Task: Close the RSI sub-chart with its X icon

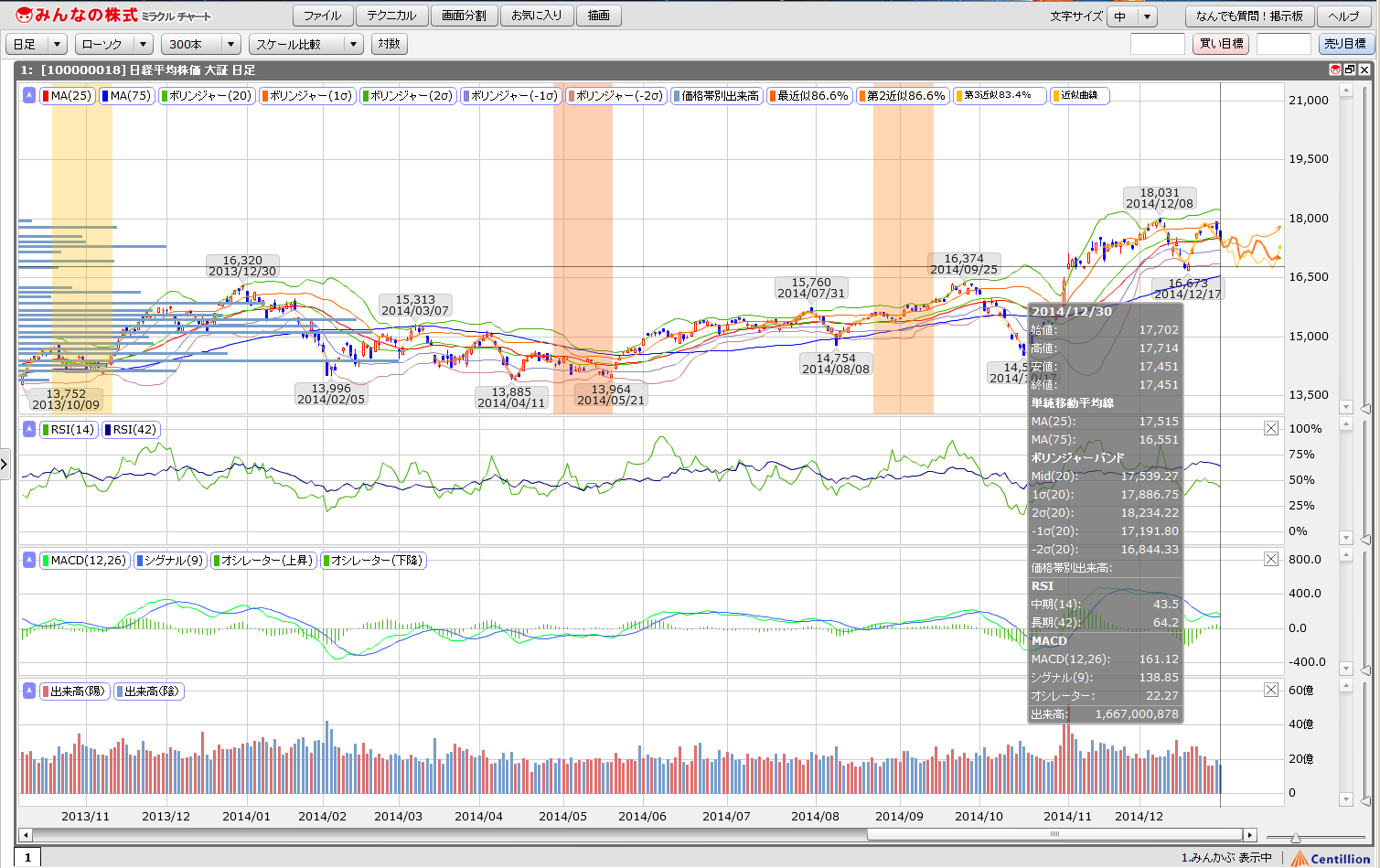Action: click(x=1270, y=428)
